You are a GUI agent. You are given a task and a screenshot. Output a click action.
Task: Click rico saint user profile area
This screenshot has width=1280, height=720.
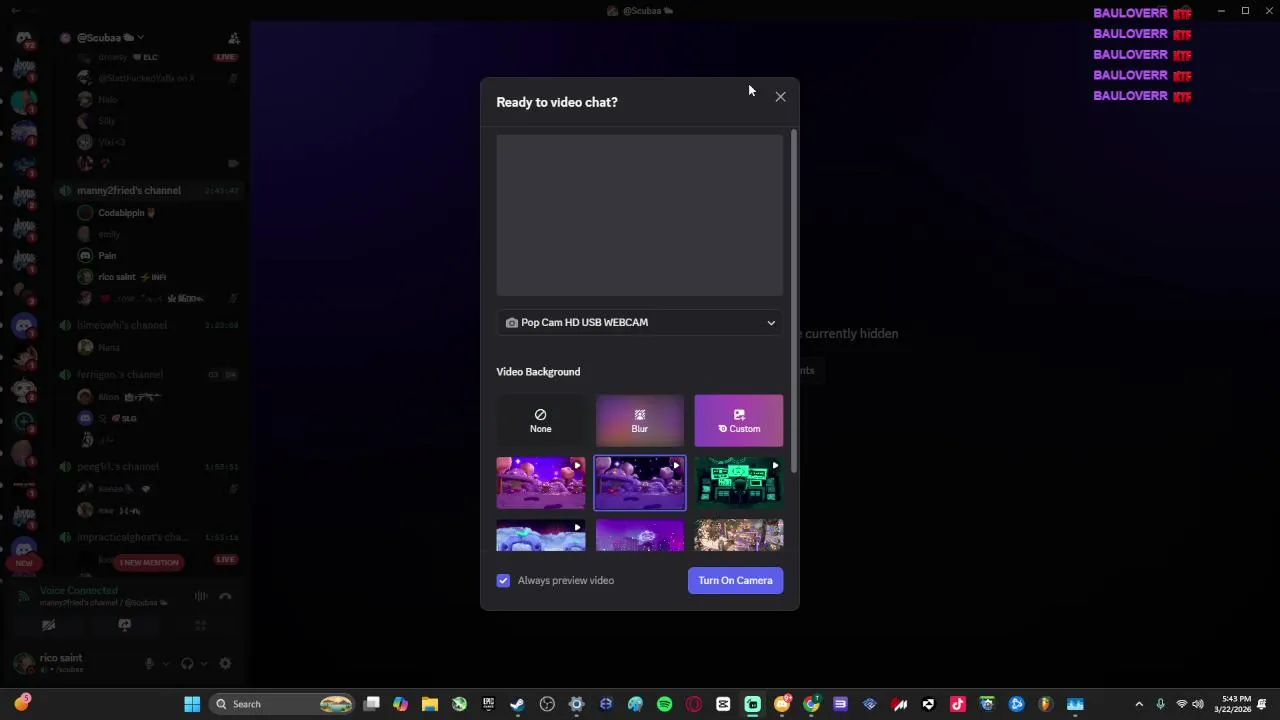pyautogui.click(x=60, y=662)
